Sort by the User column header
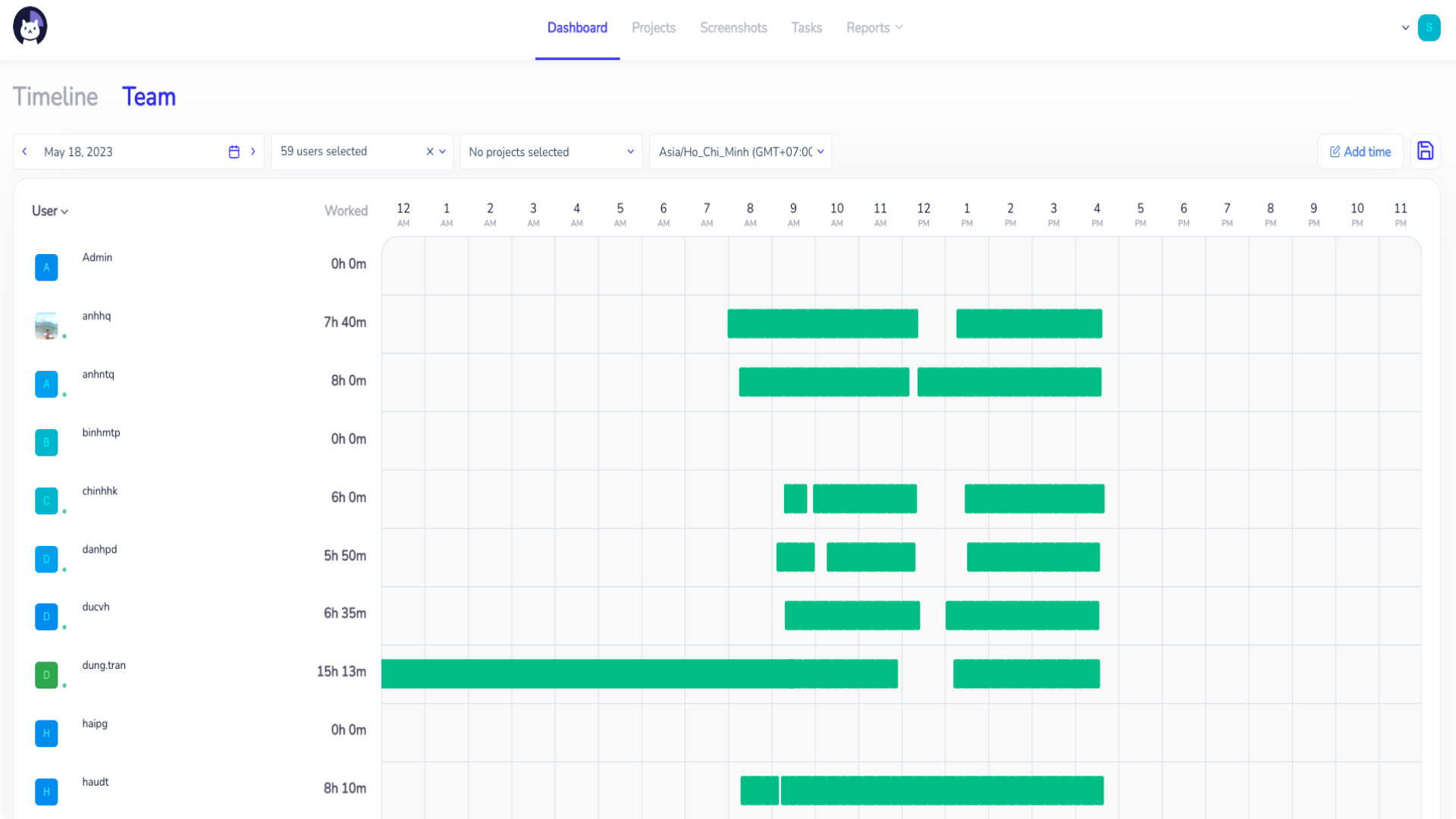1456x819 pixels. [50, 211]
